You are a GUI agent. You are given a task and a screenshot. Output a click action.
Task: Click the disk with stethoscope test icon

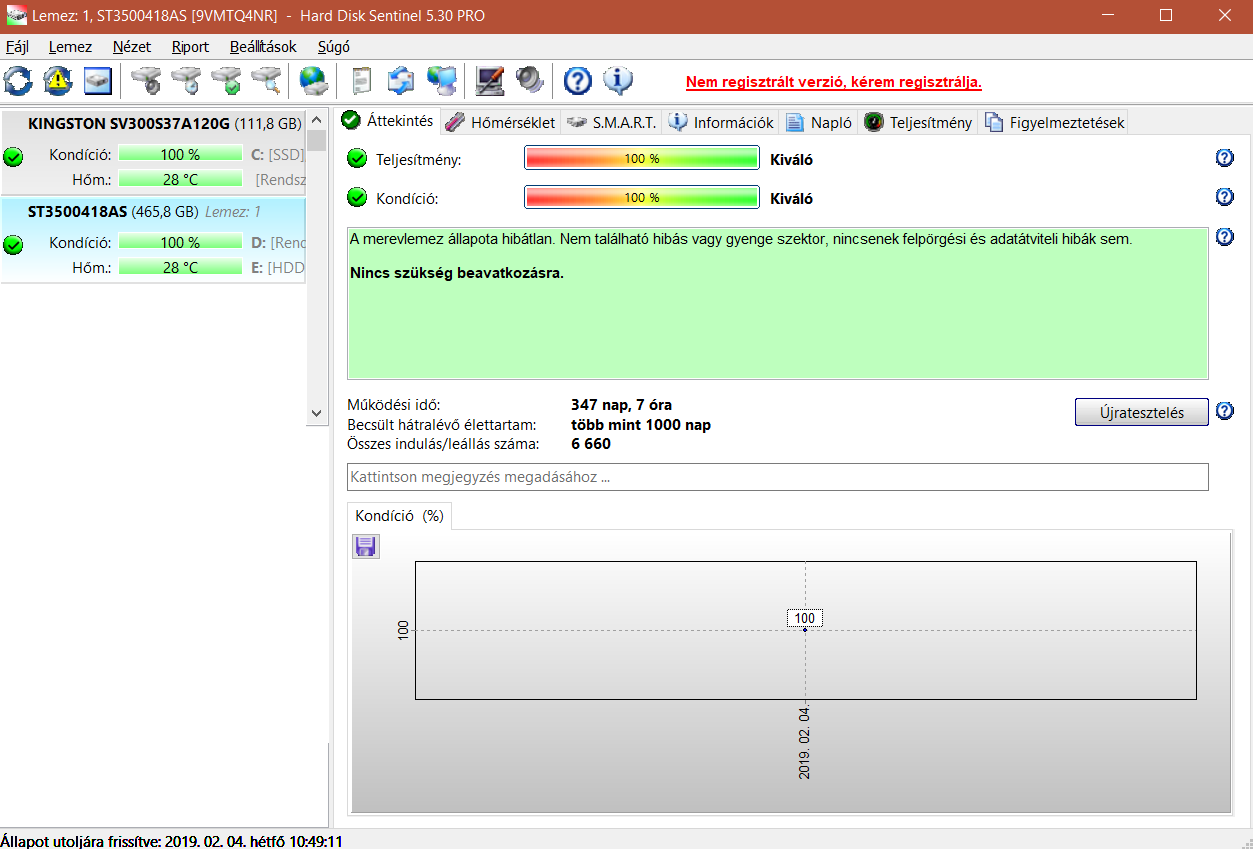[147, 80]
